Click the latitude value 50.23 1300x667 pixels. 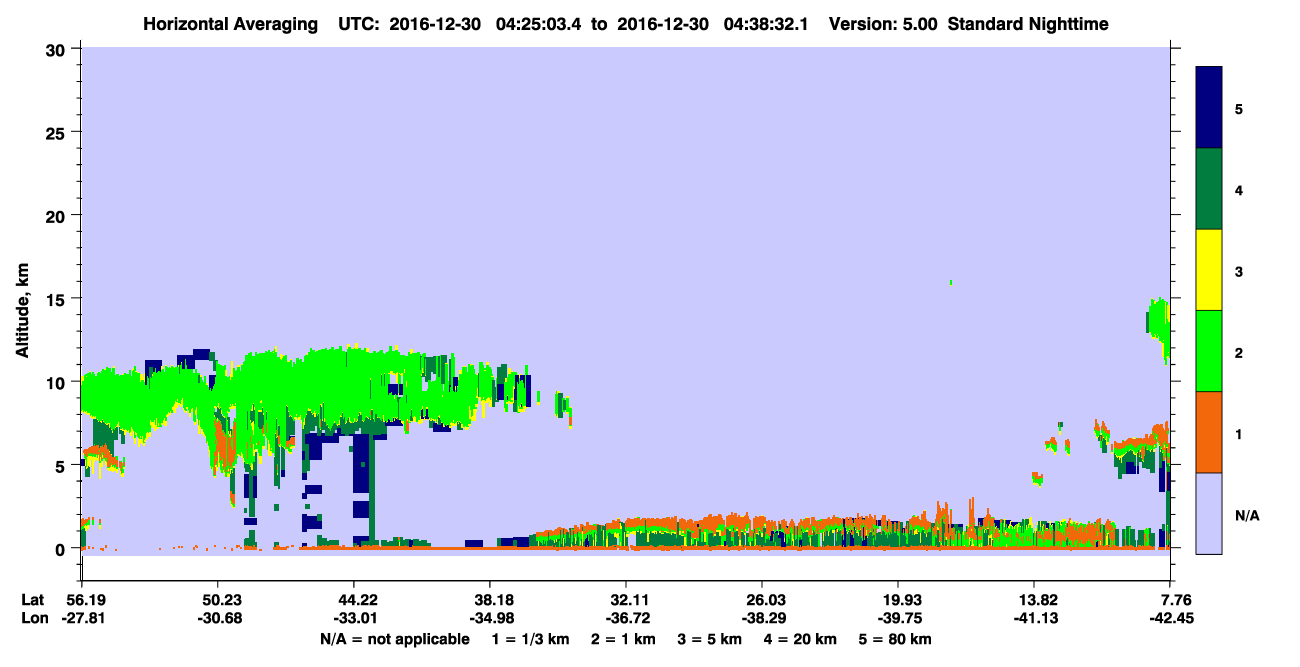pyautogui.click(x=218, y=600)
